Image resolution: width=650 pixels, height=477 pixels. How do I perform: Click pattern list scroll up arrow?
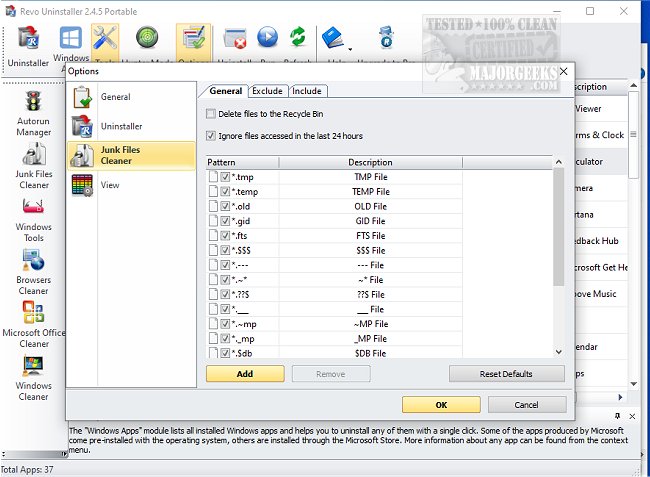point(559,162)
